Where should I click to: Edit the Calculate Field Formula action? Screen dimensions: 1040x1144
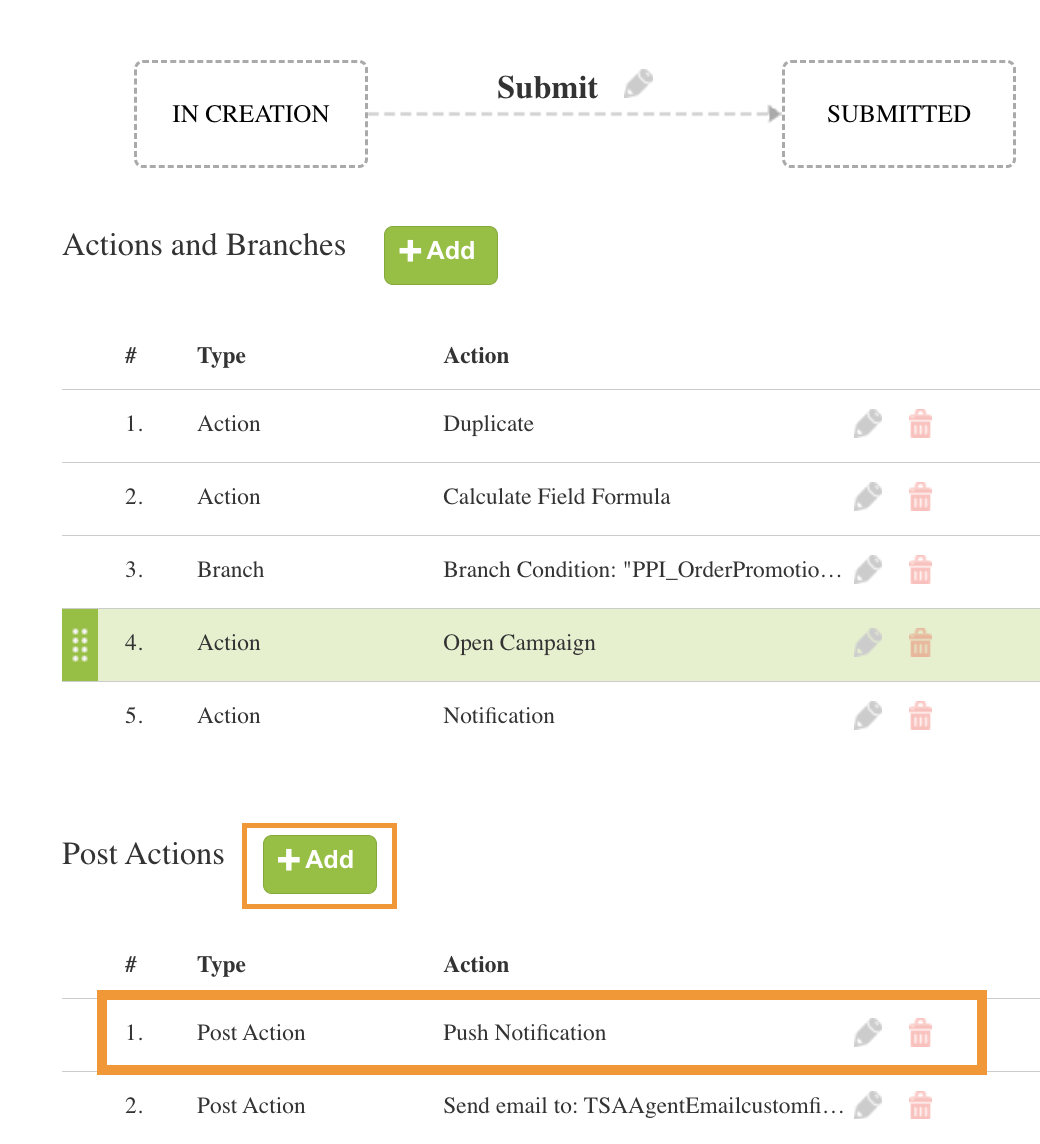click(868, 497)
